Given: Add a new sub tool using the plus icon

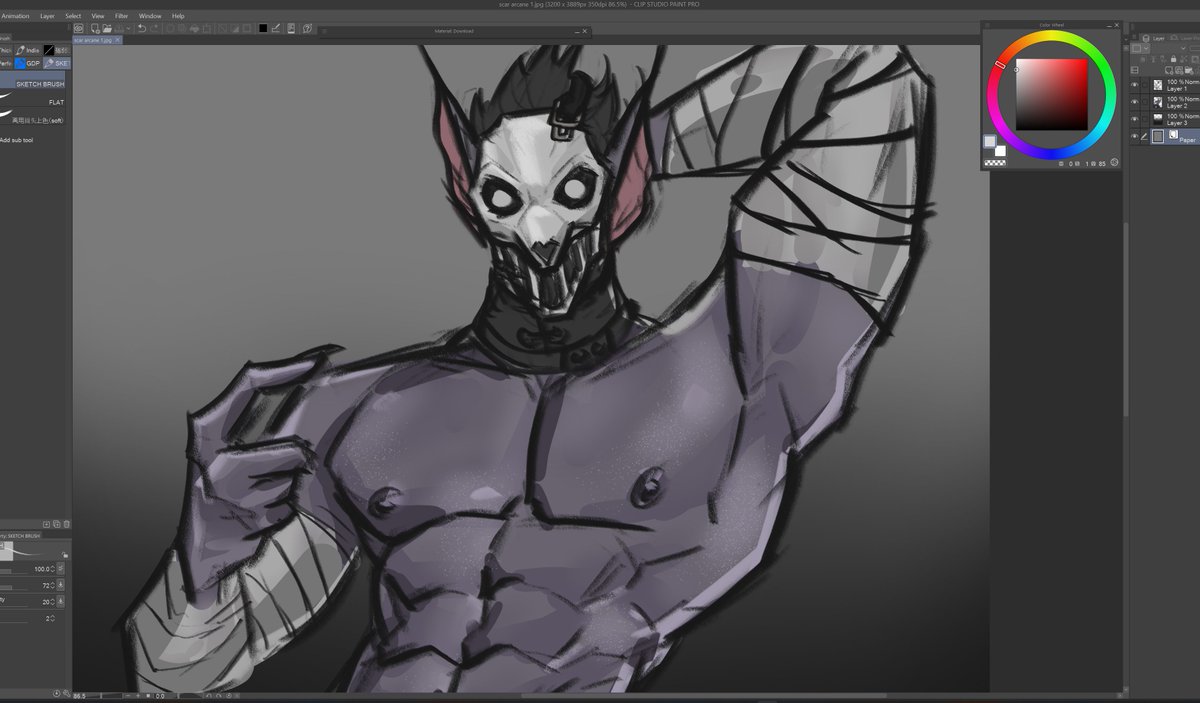Looking at the screenshot, I should point(46,524).
